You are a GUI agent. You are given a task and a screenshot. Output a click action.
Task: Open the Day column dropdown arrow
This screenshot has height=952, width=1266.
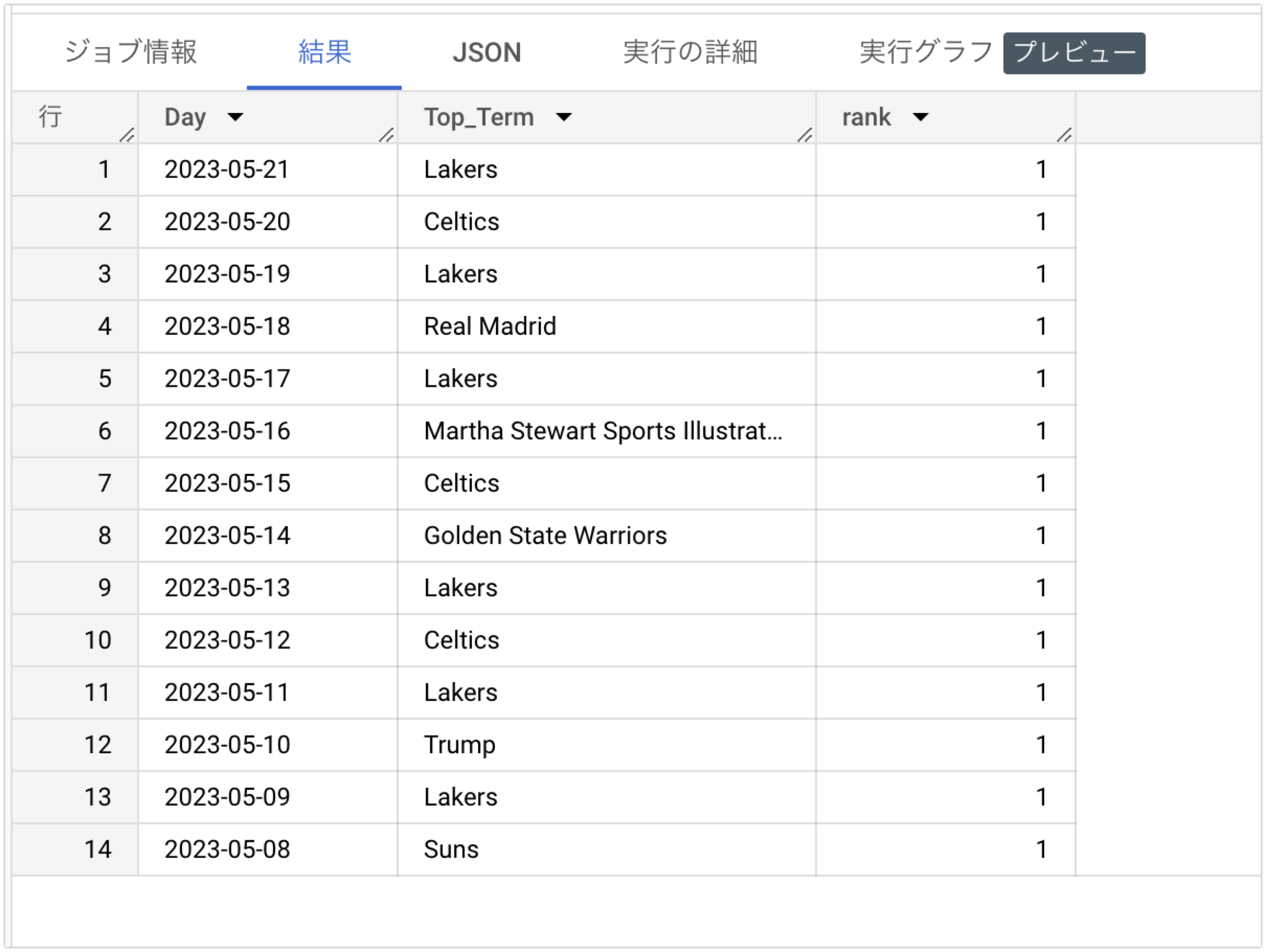coord(235,117)
